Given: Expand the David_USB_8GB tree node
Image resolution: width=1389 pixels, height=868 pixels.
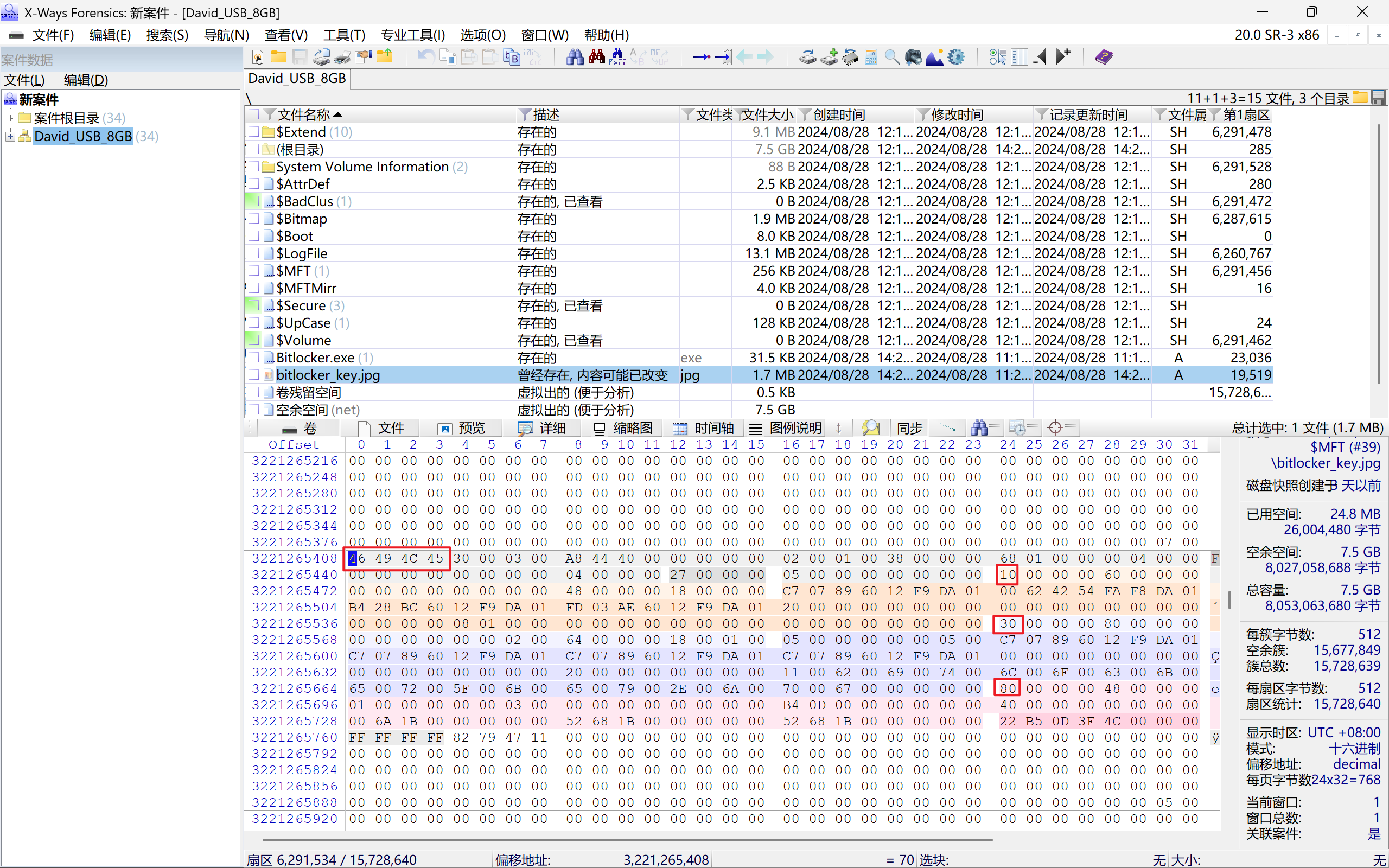Looking at the screenshot, I should coord(10,137).
